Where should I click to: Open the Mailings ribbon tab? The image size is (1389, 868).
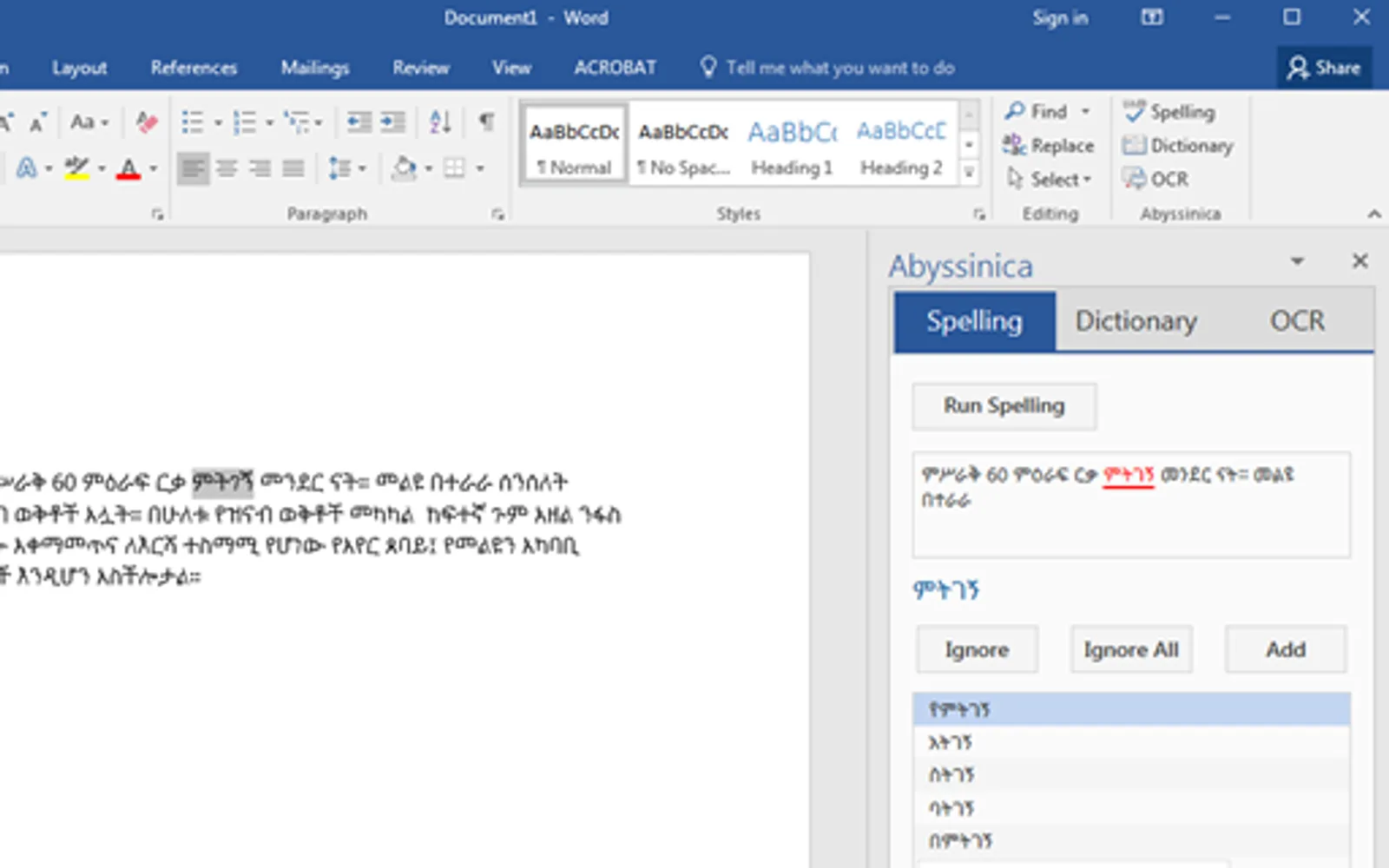(314, 68)
